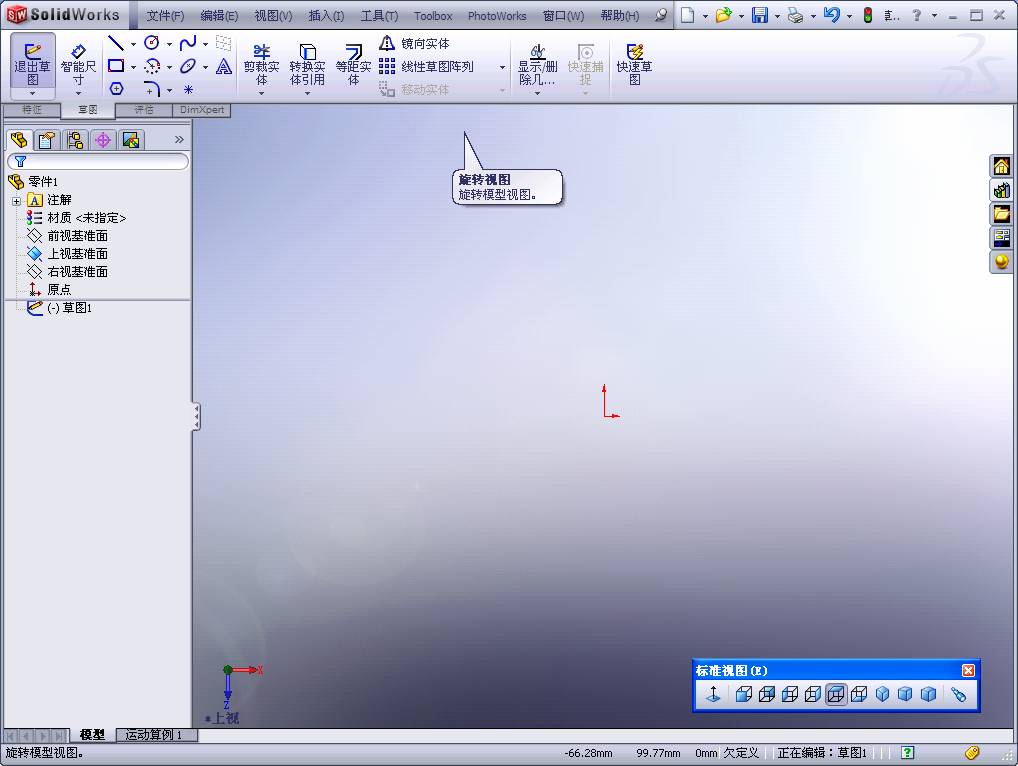Select the Smart Dimension (智能尺寸) tool
The image size is (1018, 766).
[x=78, y=66]
